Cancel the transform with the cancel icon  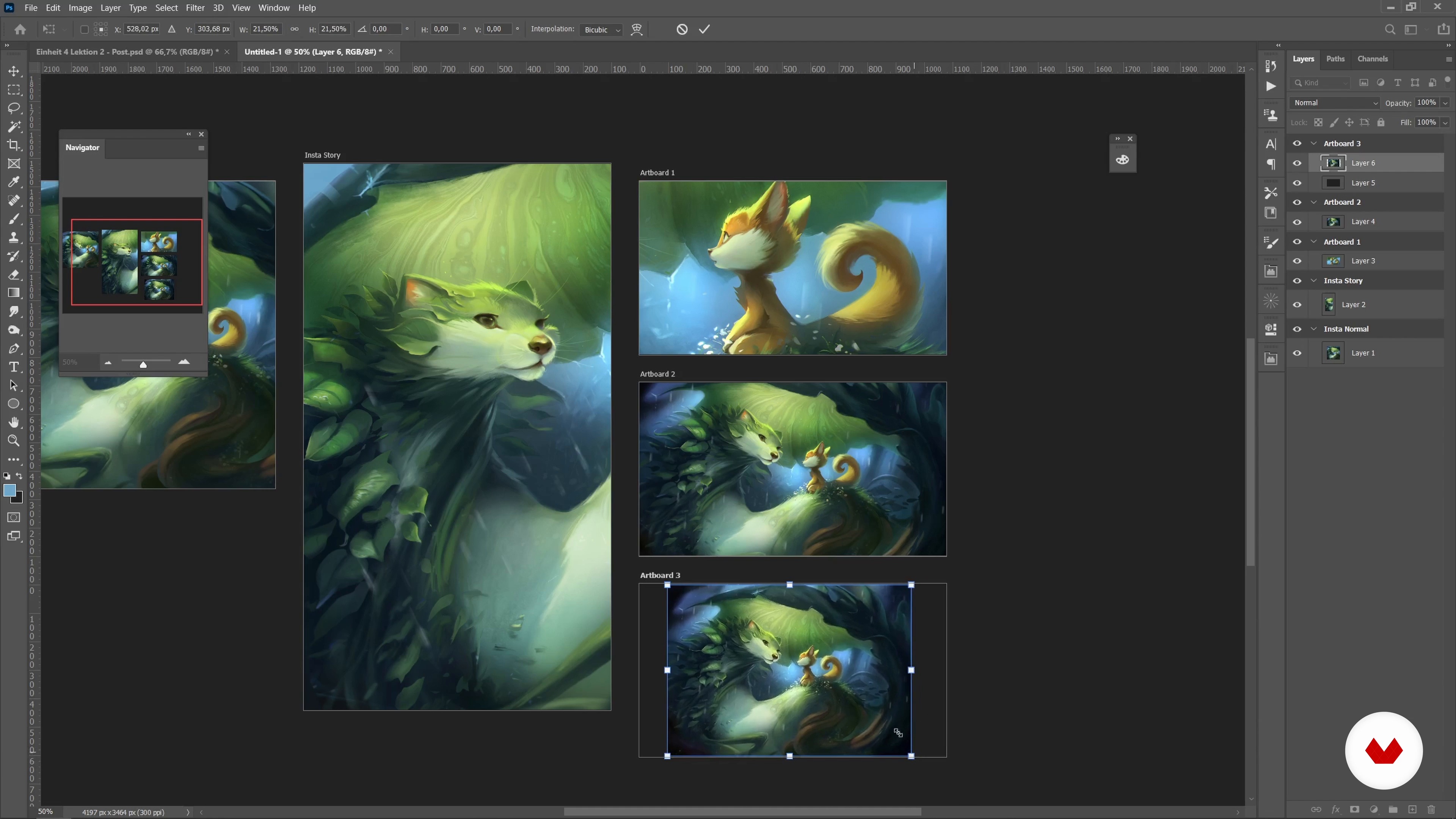(x=682, y=30)
